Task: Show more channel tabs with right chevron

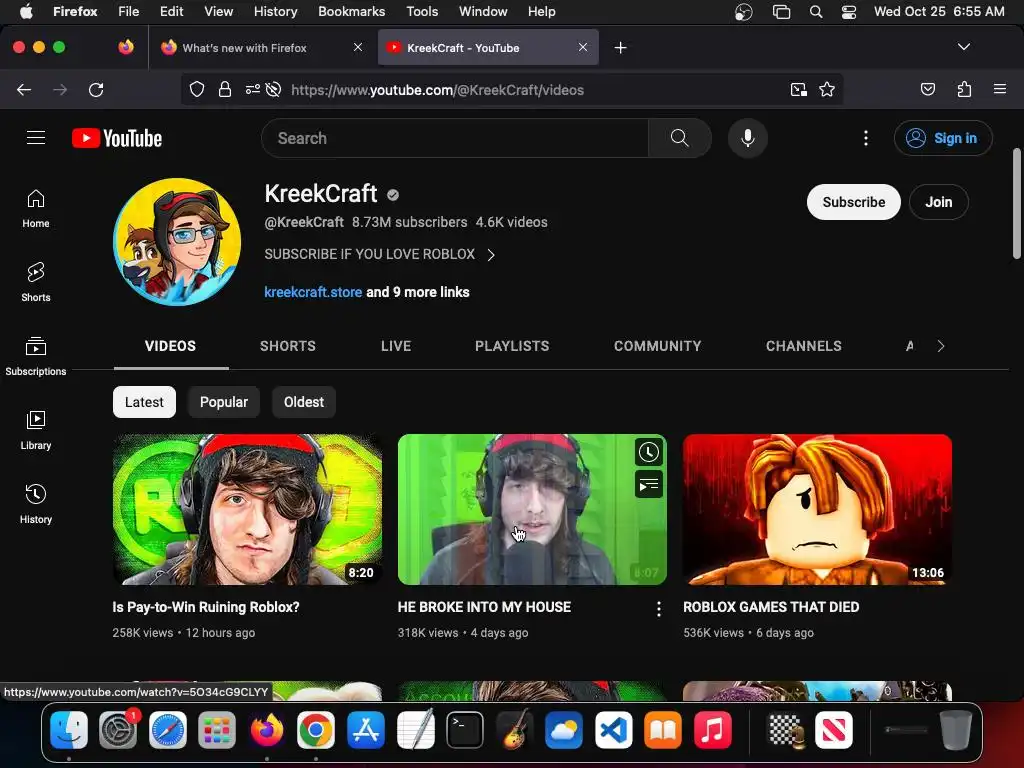Action: point(940,346)
